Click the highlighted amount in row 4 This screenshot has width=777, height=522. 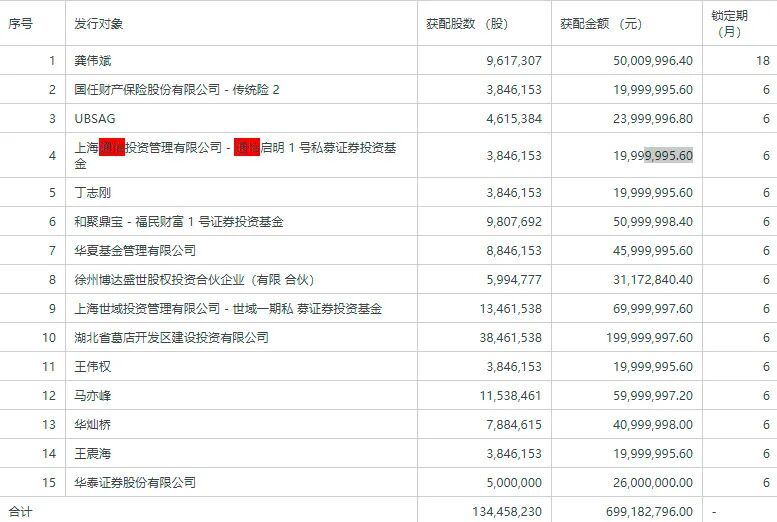[x=653, y=156]
